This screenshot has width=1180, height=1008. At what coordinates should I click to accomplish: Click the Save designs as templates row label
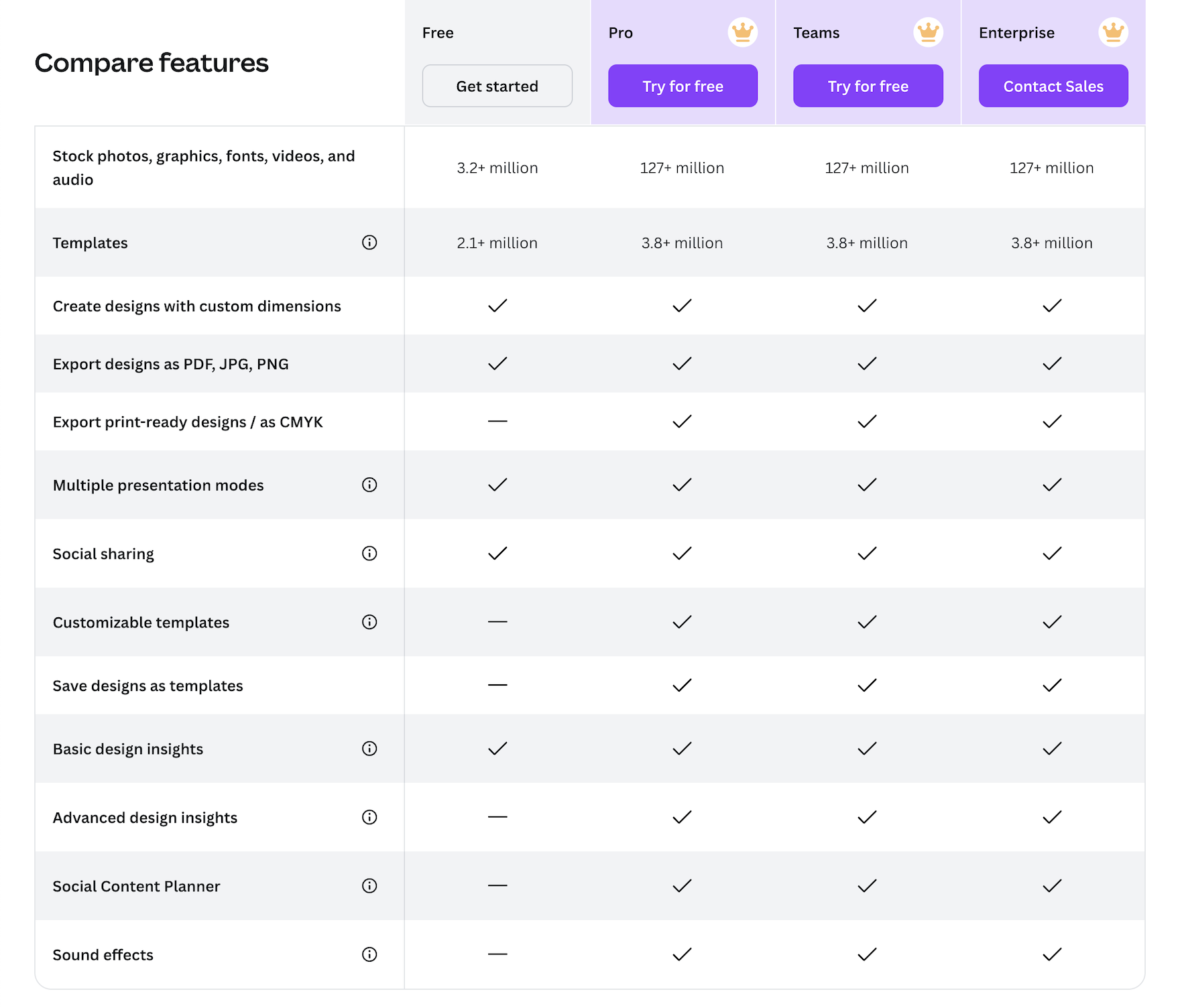147,686
